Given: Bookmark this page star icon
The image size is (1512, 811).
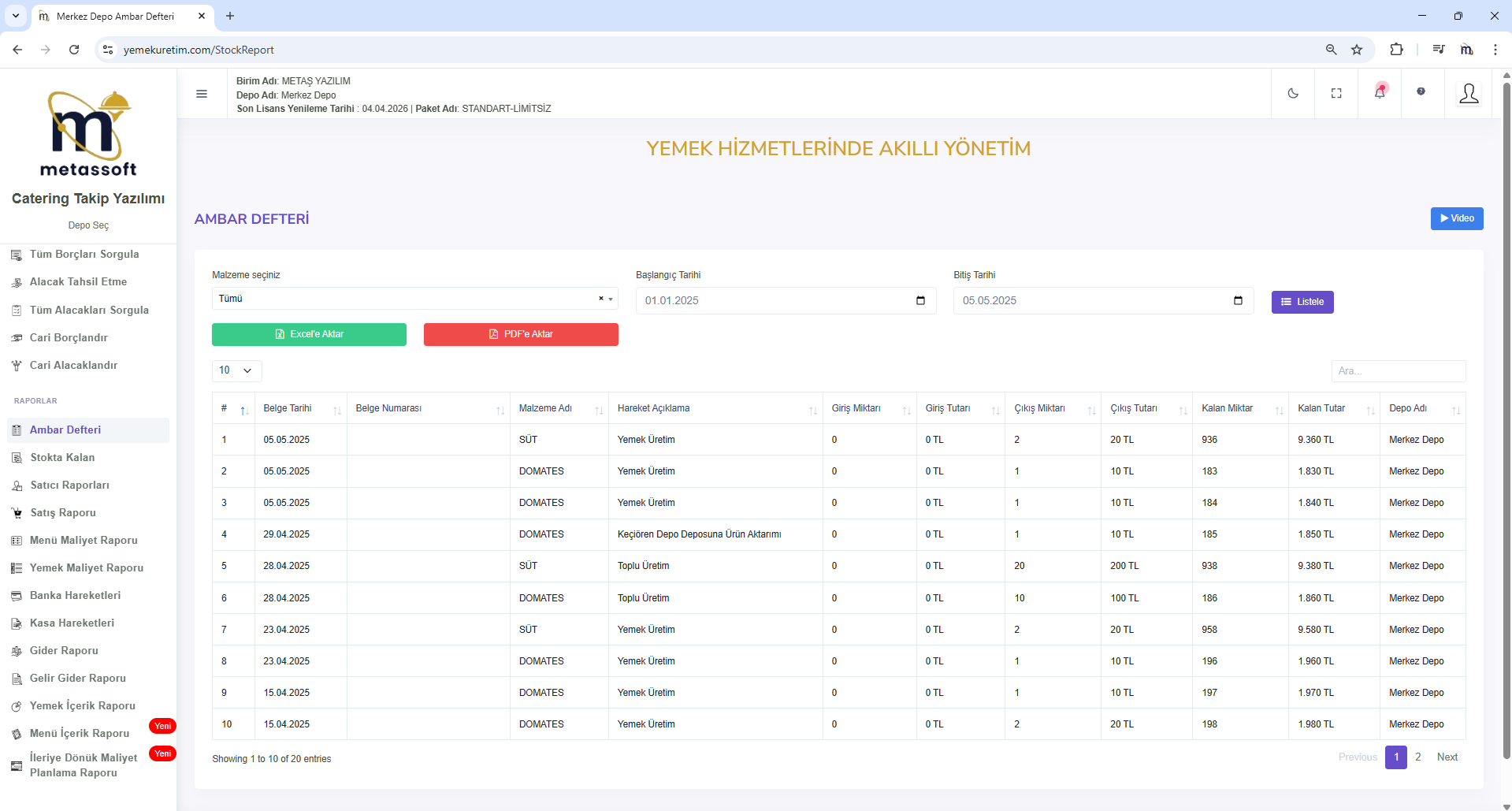Looking at the screenshot, I should [x=1357, y=50].
